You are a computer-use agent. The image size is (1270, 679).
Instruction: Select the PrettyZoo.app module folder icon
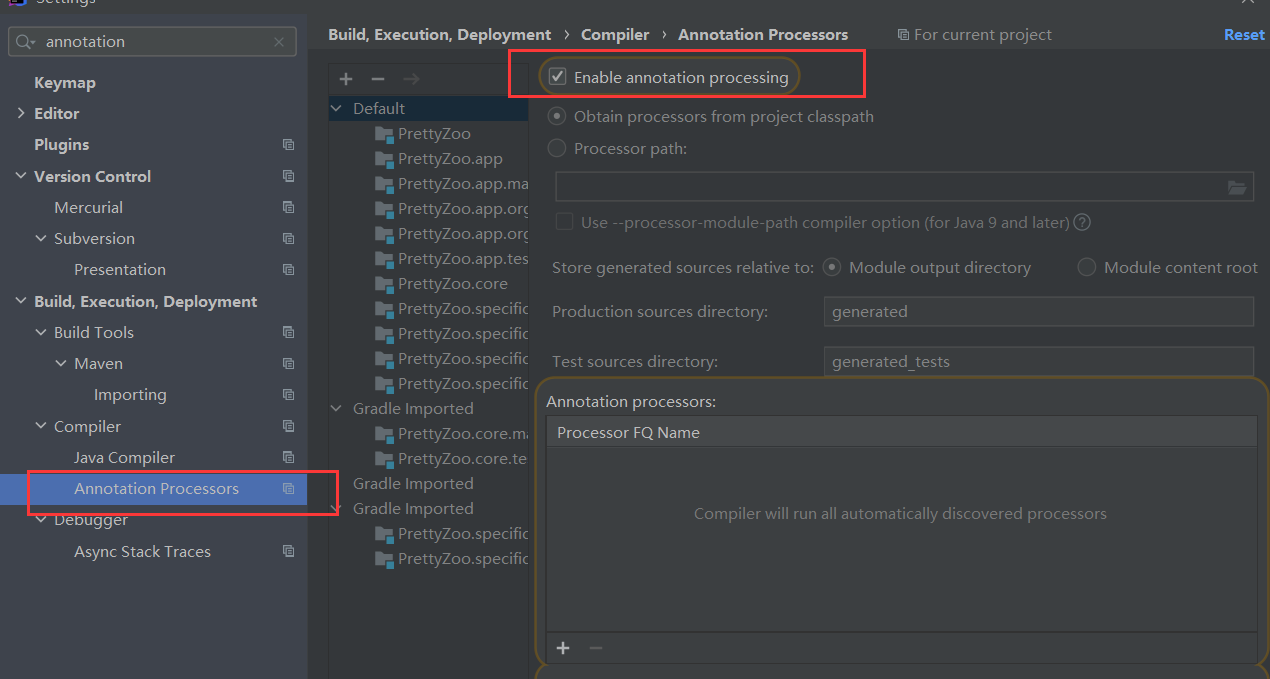[x=384, y=159]
